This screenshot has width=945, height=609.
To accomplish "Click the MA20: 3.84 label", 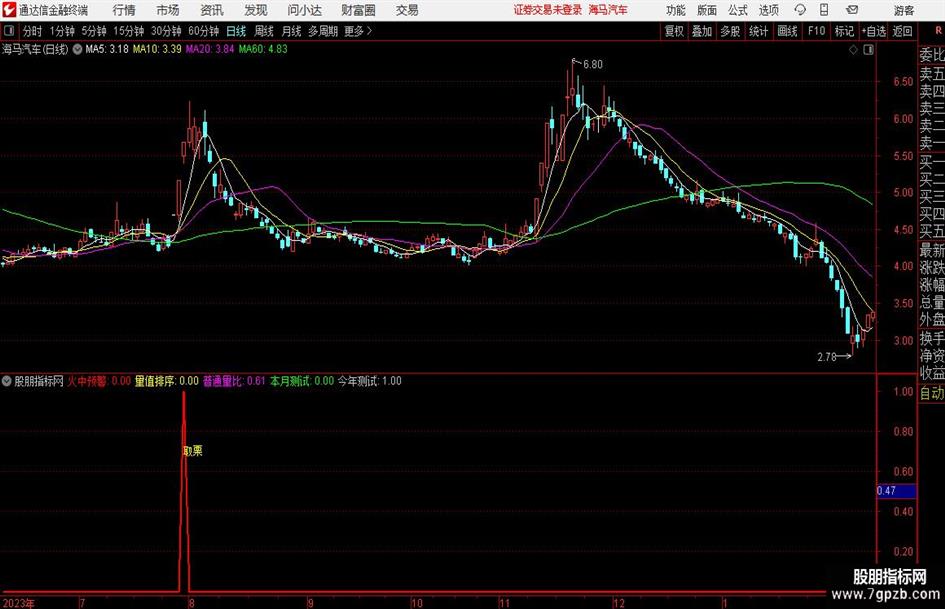I will click(209, 49).
